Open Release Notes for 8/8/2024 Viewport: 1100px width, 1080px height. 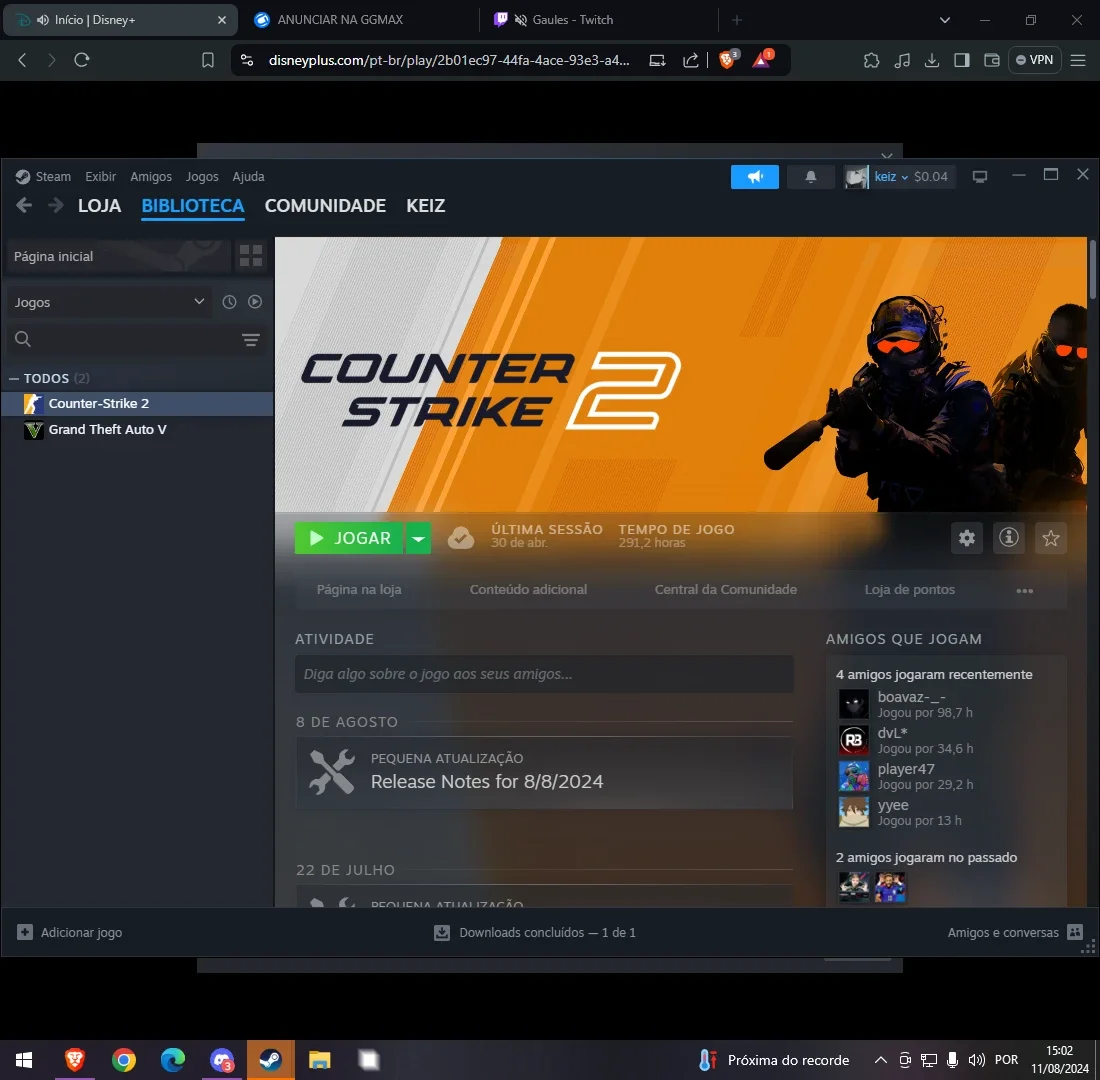[x=487, y=782]
